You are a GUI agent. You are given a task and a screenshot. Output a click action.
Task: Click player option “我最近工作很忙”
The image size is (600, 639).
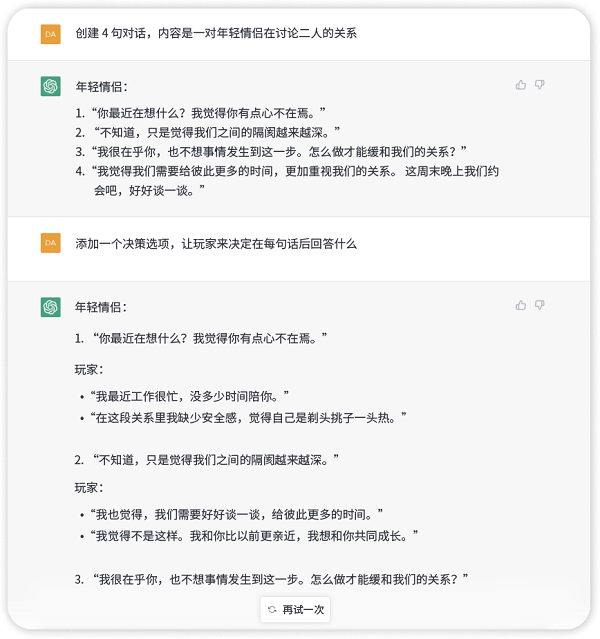coord(190,396)
